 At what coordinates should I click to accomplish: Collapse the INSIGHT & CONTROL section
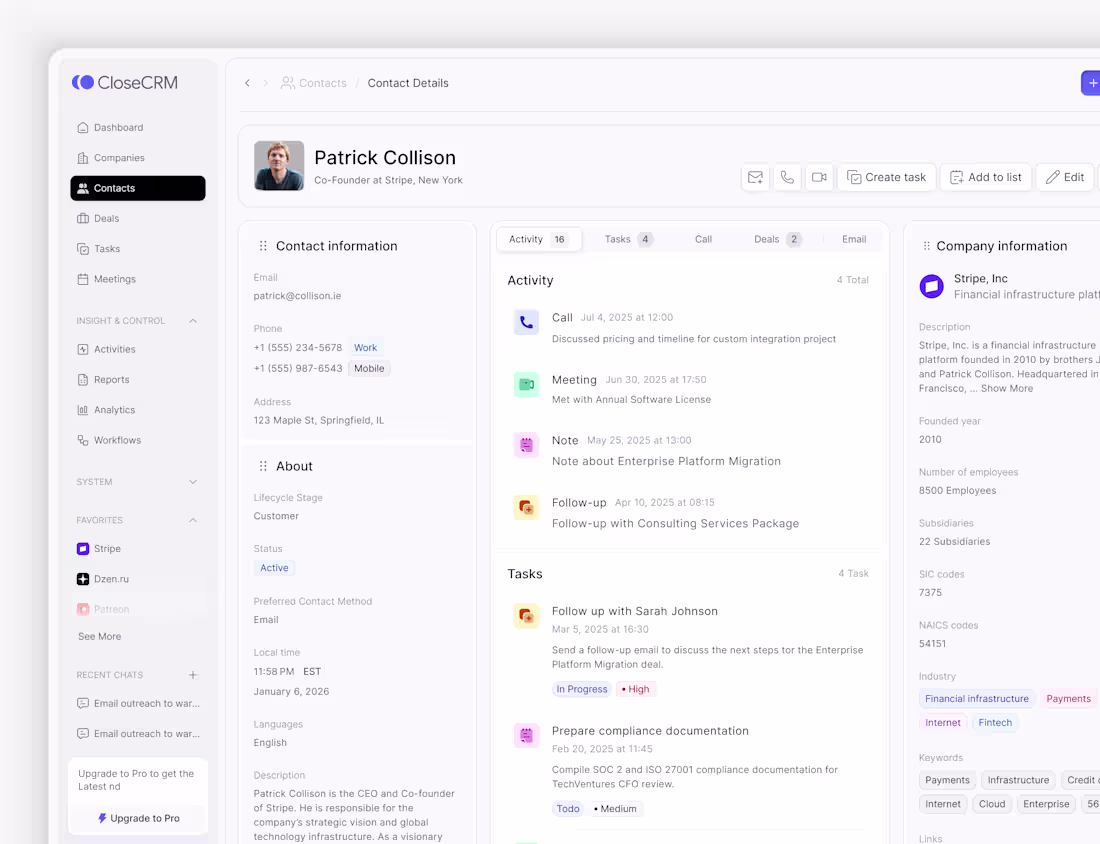[192, 320]
